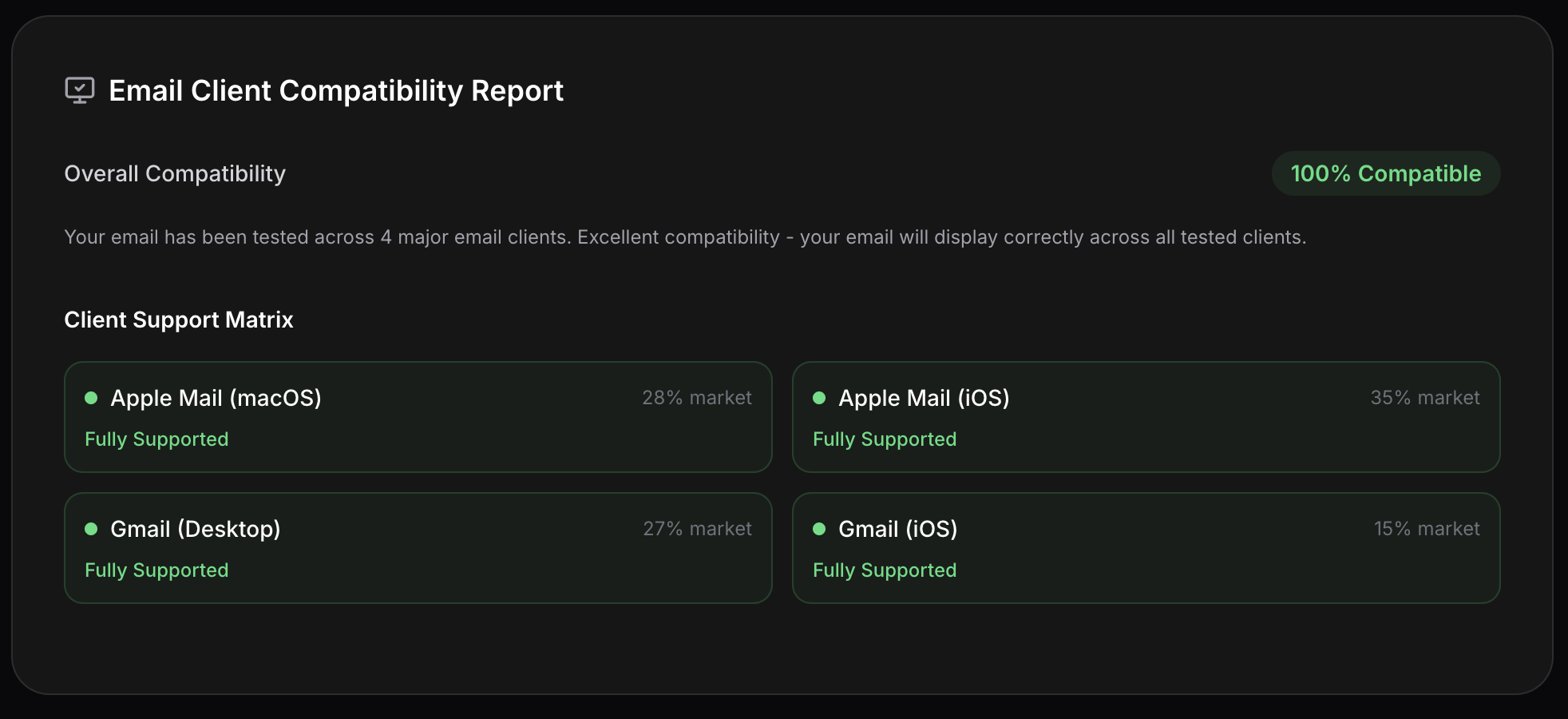Click the 35% market share label
This screenshot has width=1568, height=719.
[x=1425, y=398]
